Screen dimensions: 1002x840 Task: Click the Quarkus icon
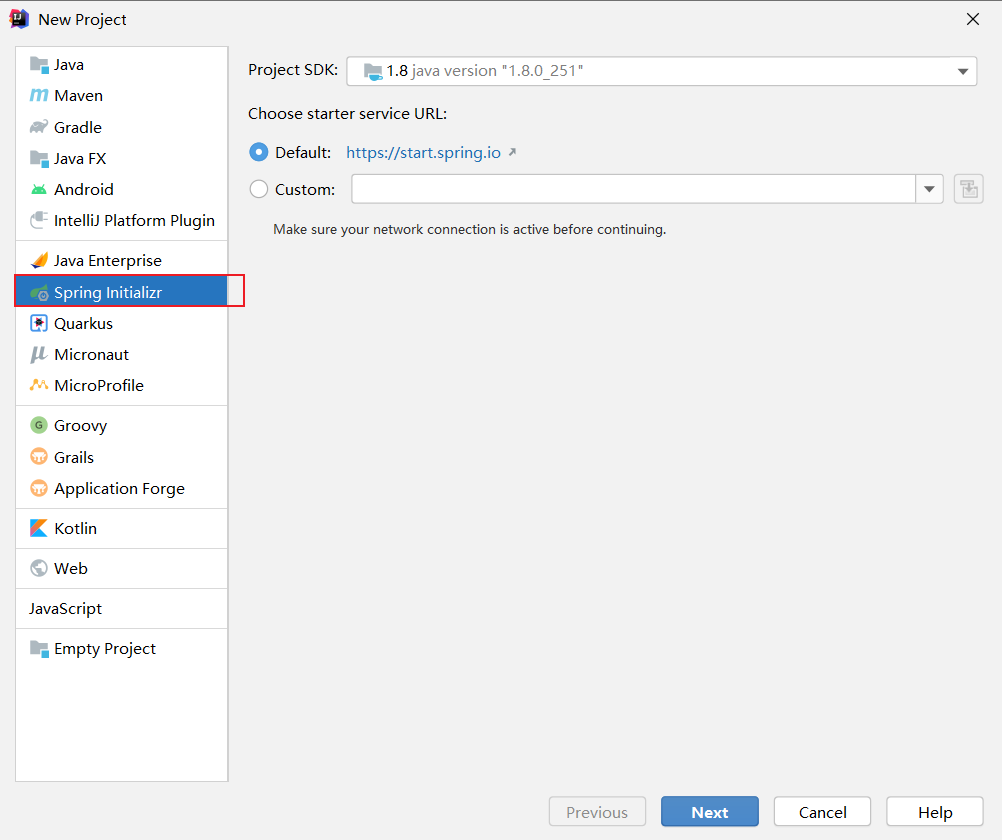(39, 323)
